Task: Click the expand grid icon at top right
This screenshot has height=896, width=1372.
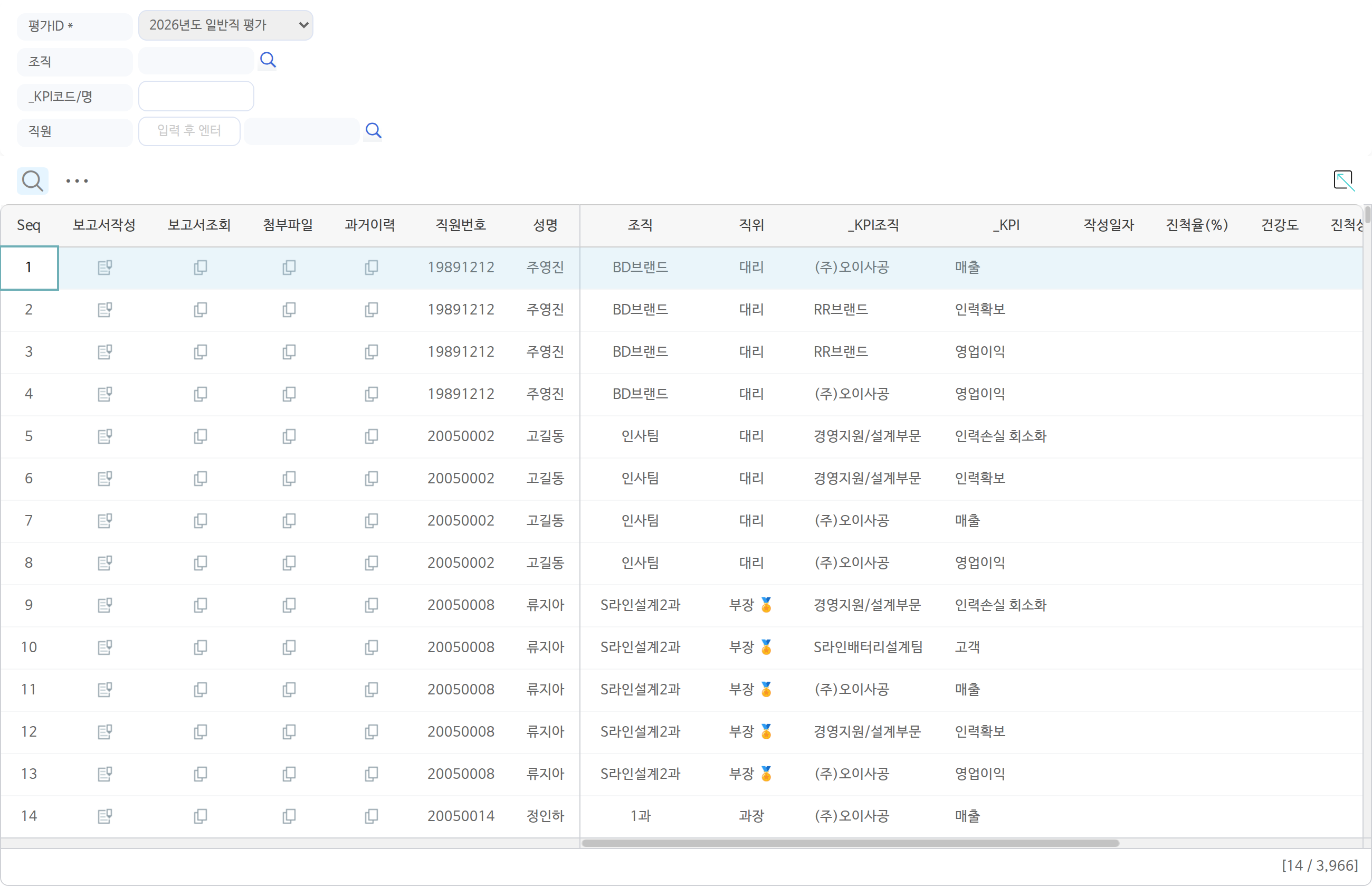Action: 1344,180
